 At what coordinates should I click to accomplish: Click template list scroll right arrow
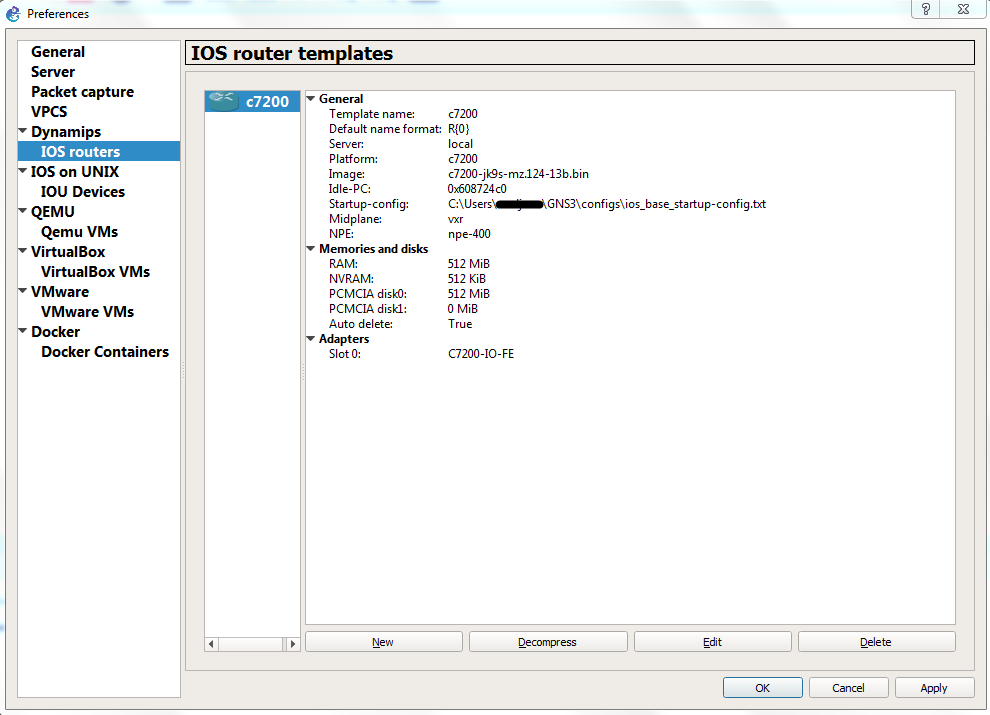click(292, 644)
